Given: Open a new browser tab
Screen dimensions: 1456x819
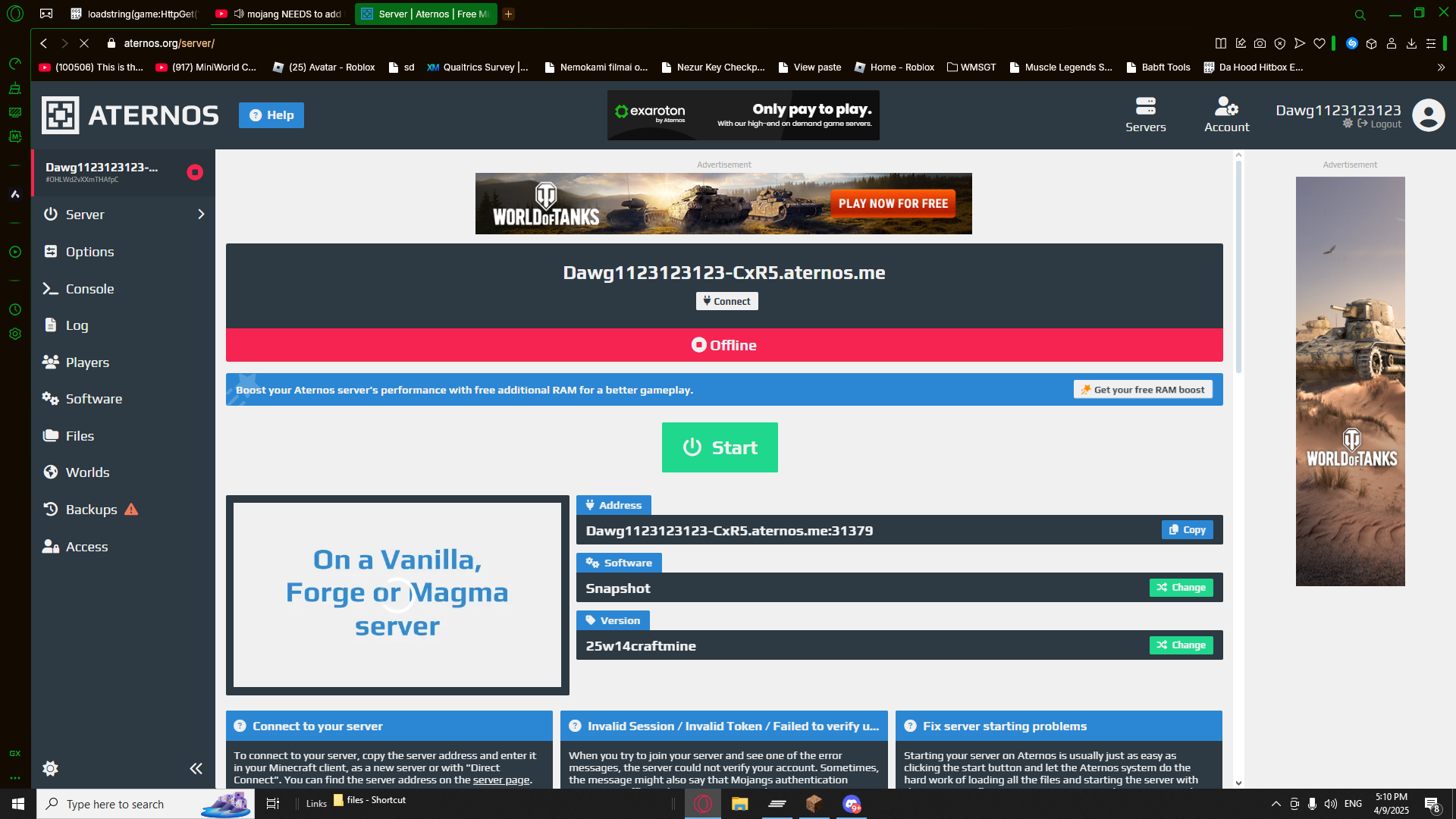Looking at the screenshot, I should [508, 14].
